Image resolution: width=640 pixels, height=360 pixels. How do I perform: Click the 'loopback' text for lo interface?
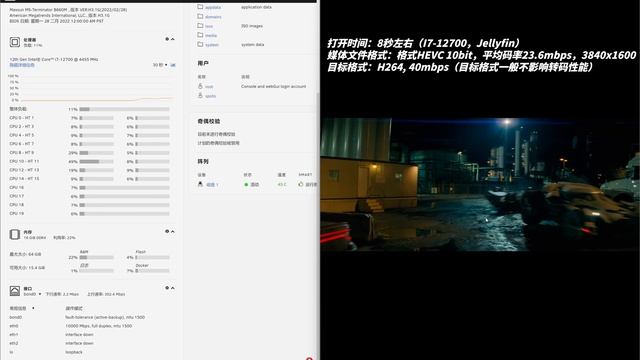click(74, 352)
